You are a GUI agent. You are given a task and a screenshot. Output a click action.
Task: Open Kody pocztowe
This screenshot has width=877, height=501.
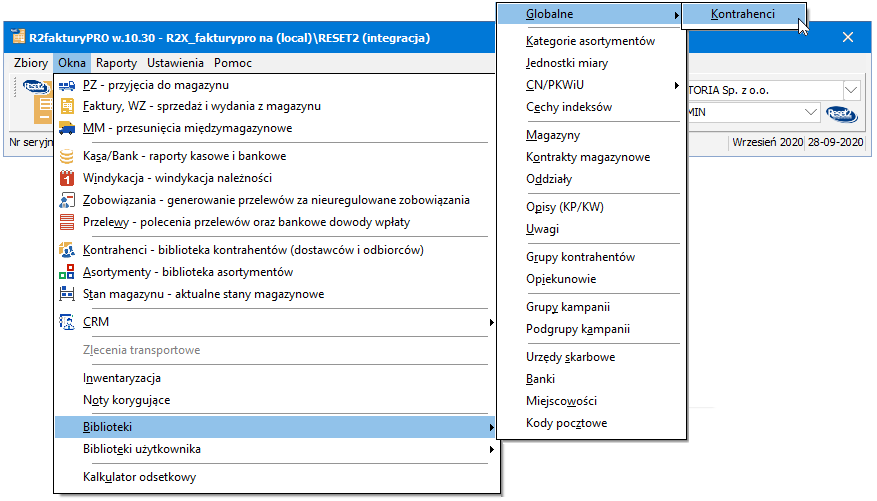tap(590, 423)
